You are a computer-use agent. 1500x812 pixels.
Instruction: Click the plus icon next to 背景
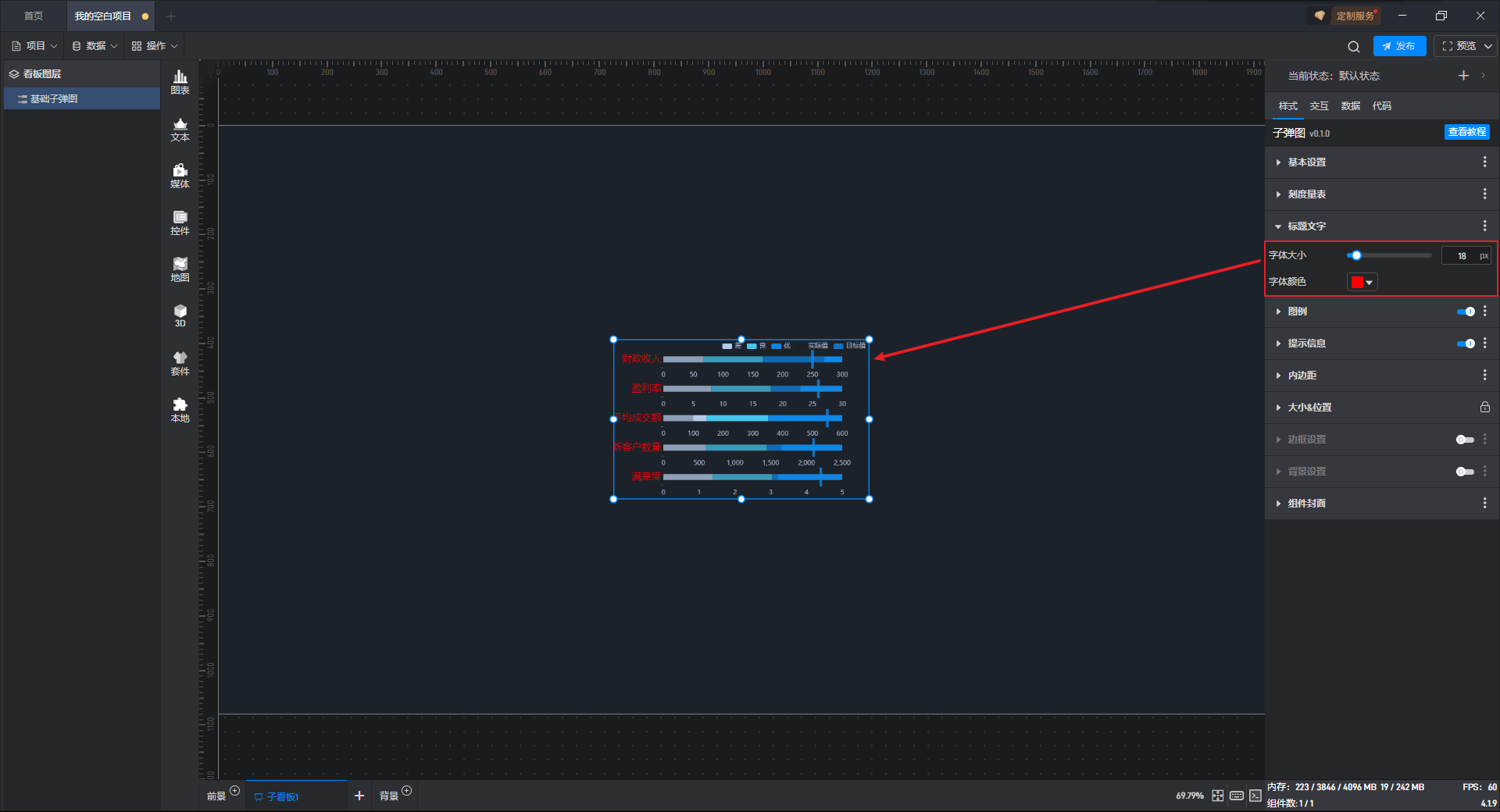407,791
